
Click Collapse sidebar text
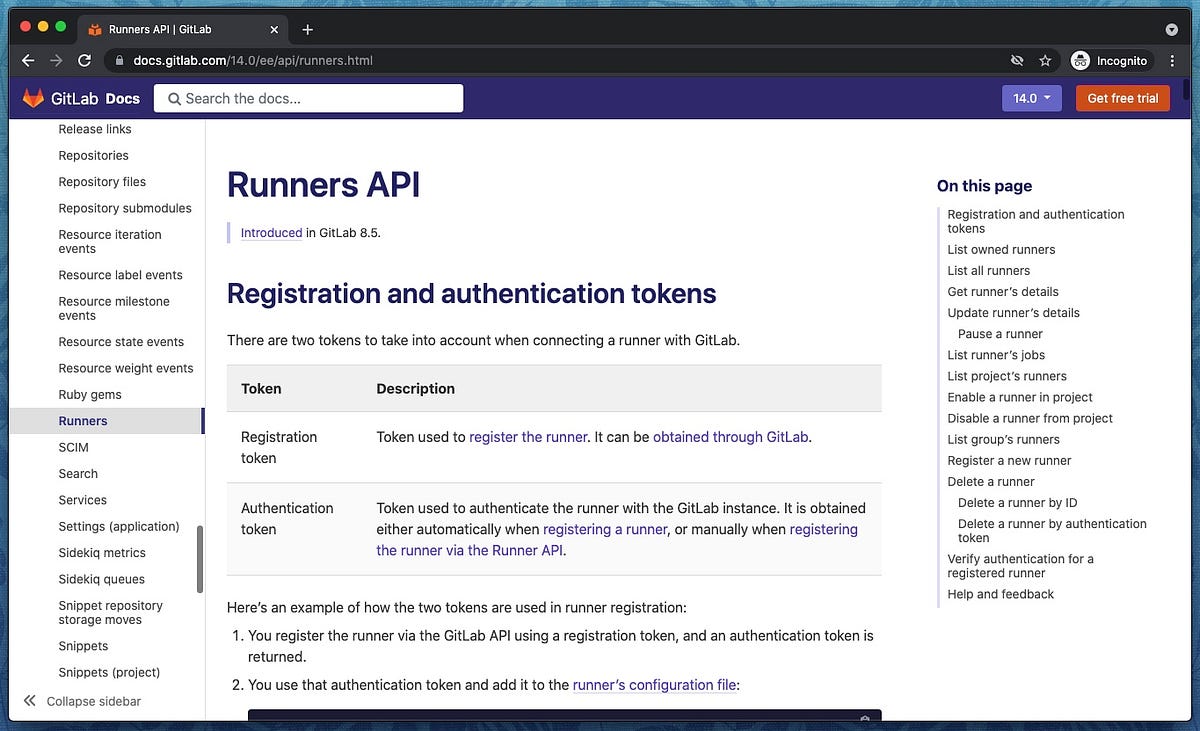[94, 701]
